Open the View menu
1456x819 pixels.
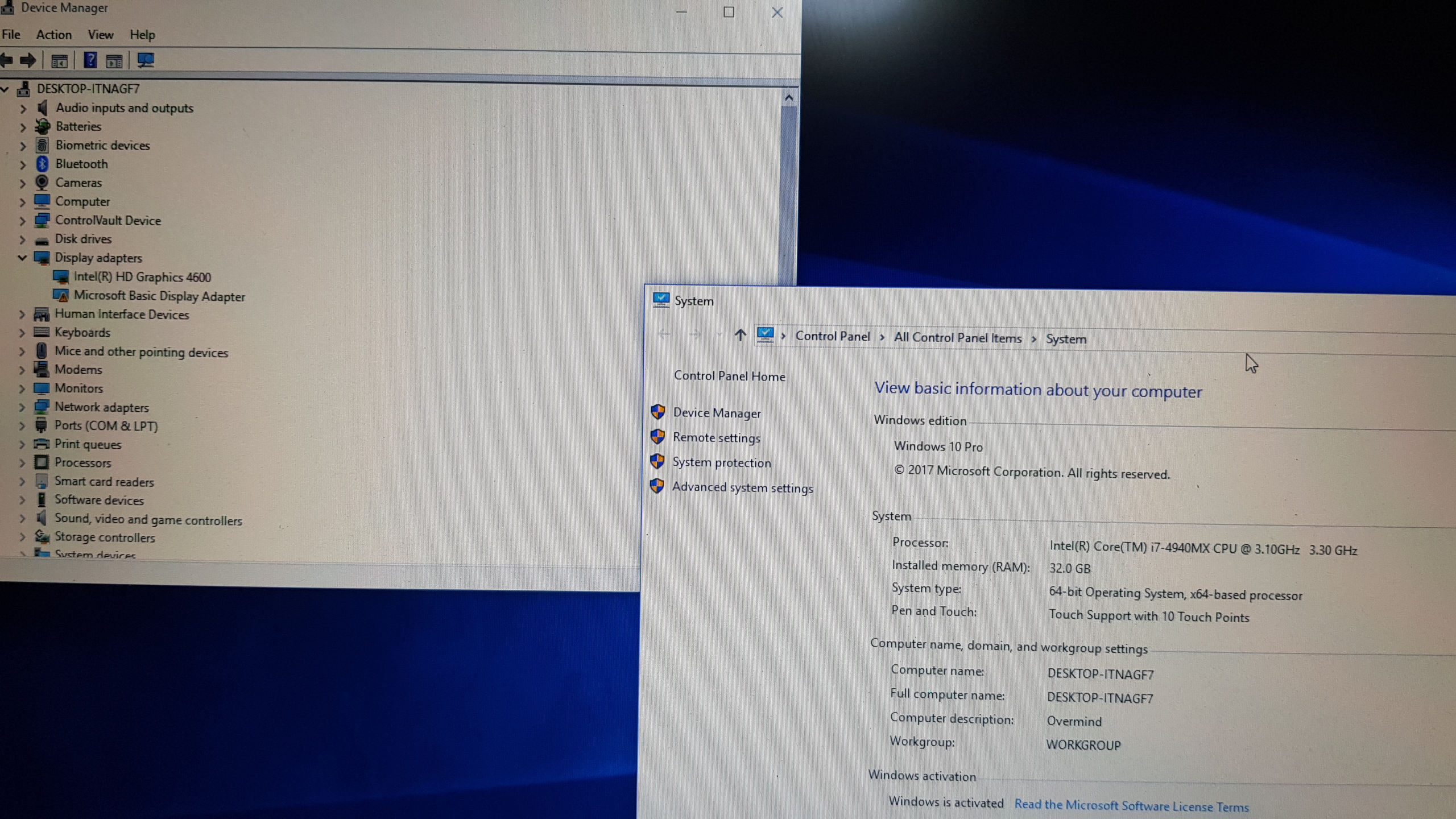[101, 35]
